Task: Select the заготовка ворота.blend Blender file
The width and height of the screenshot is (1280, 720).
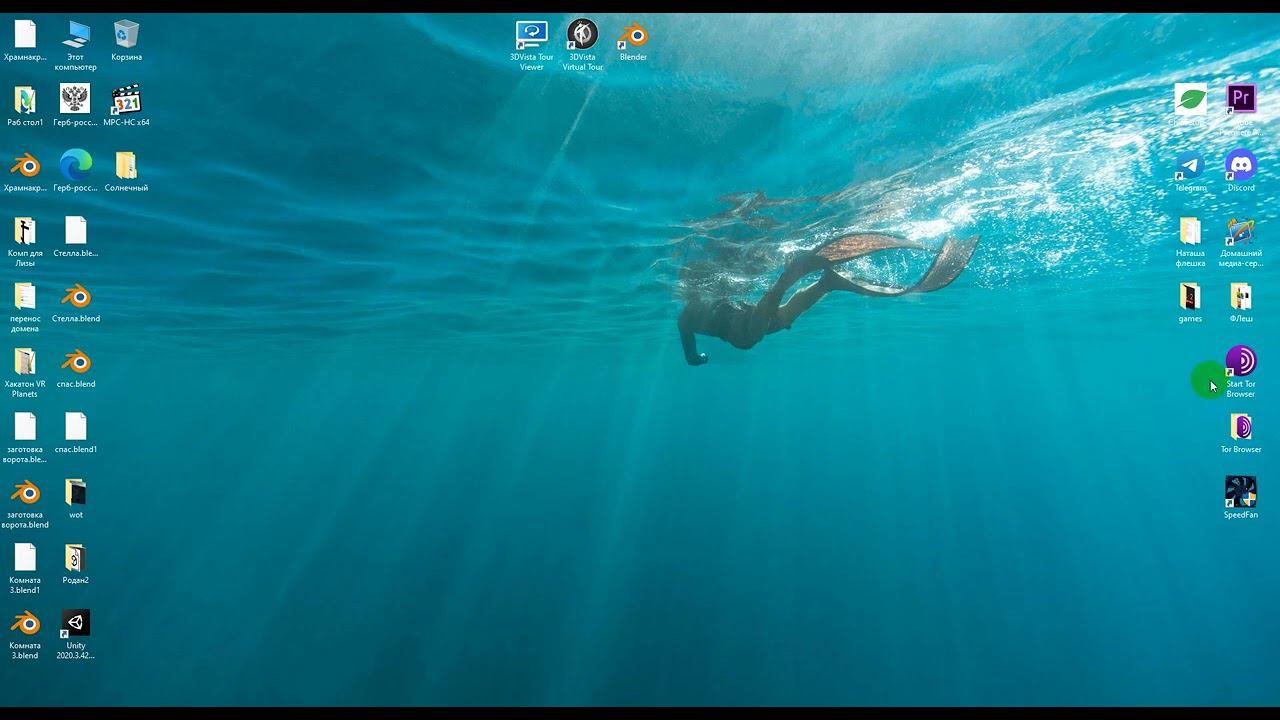Action: coord(25,492)
